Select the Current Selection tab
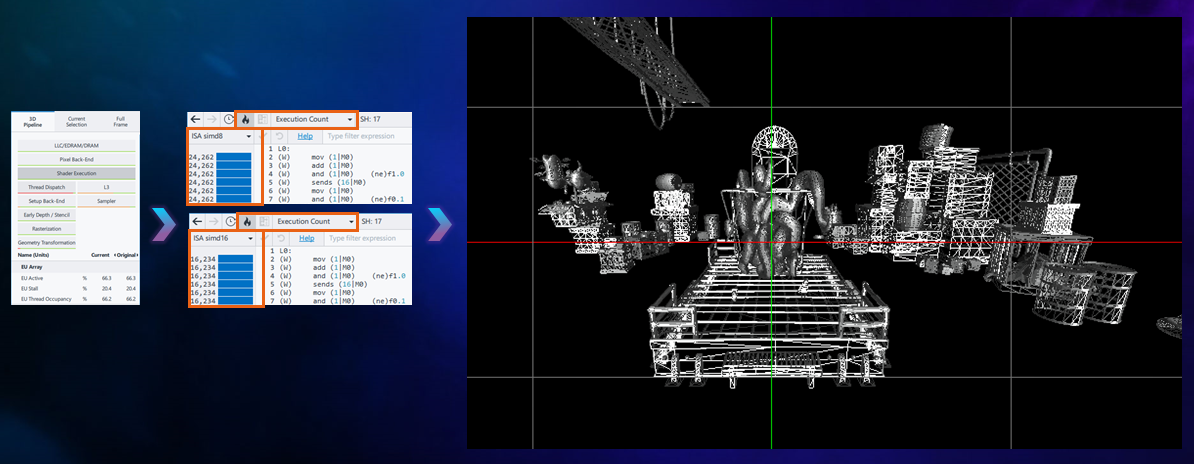Screen dimensions: 1194x464 pyautogui.click(x=76, y=121)
